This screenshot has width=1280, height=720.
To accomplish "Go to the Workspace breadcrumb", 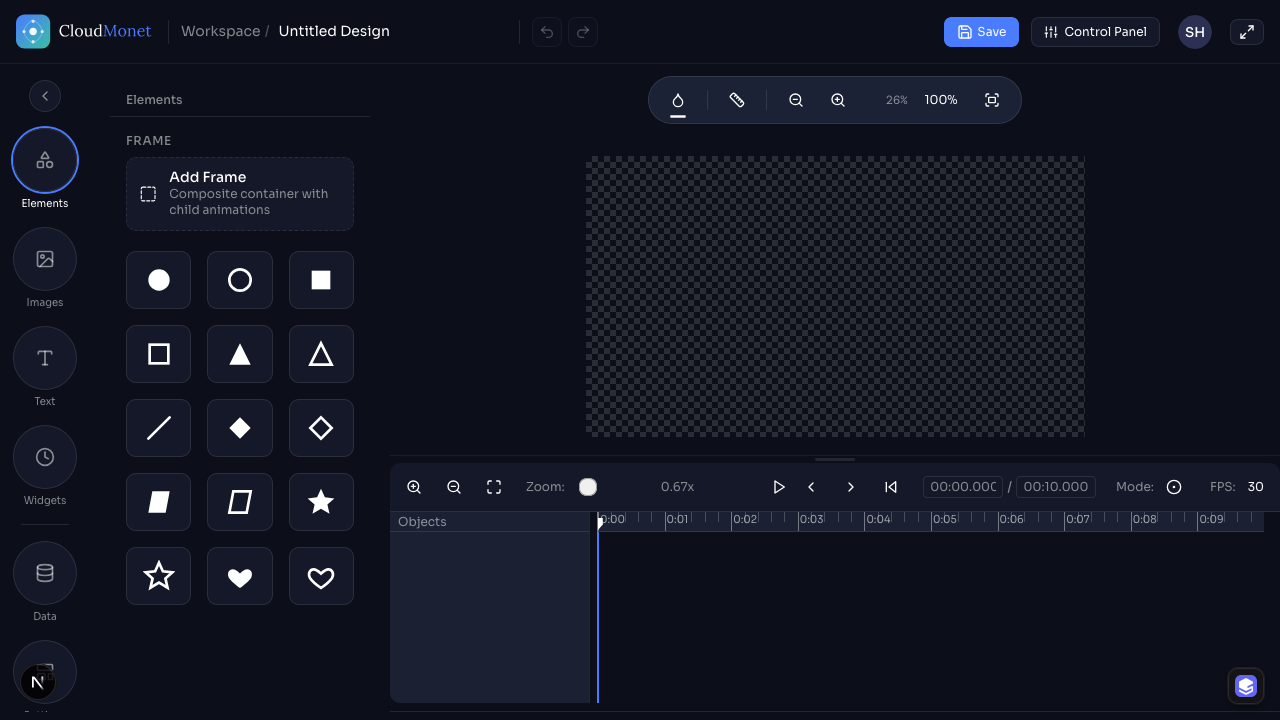I will (x=220, y=31).
